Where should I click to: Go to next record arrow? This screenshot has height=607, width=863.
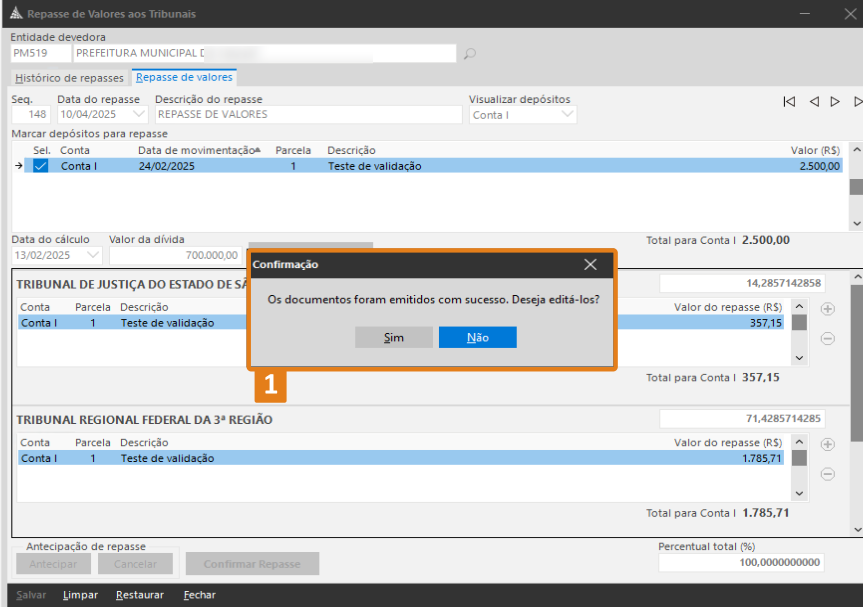(835, 101)
